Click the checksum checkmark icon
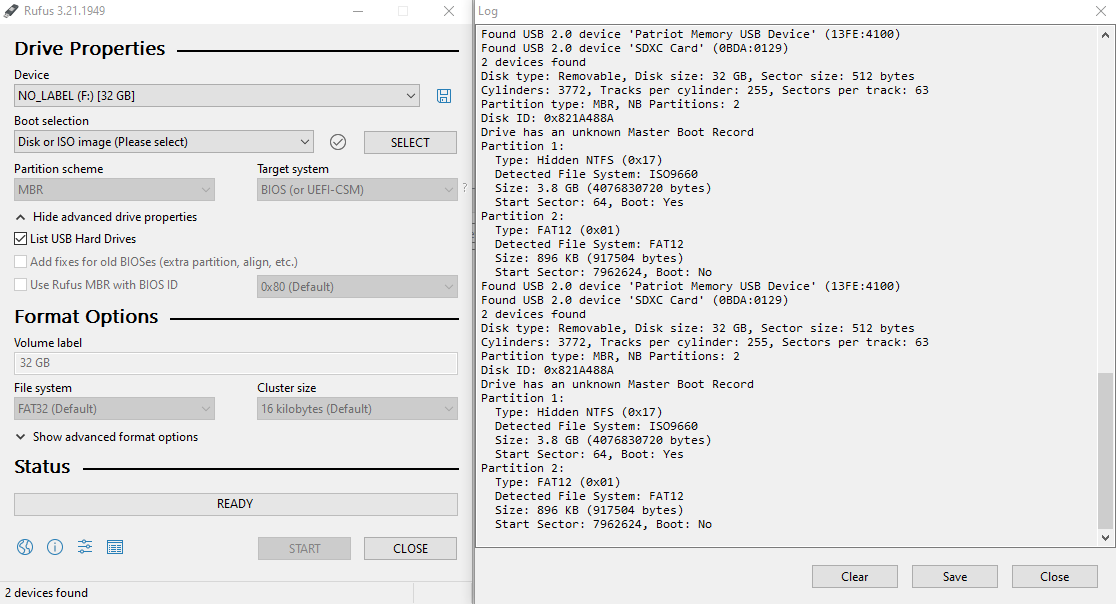The width and height of the screenshot is (1116, 604). tap(338, 142)
